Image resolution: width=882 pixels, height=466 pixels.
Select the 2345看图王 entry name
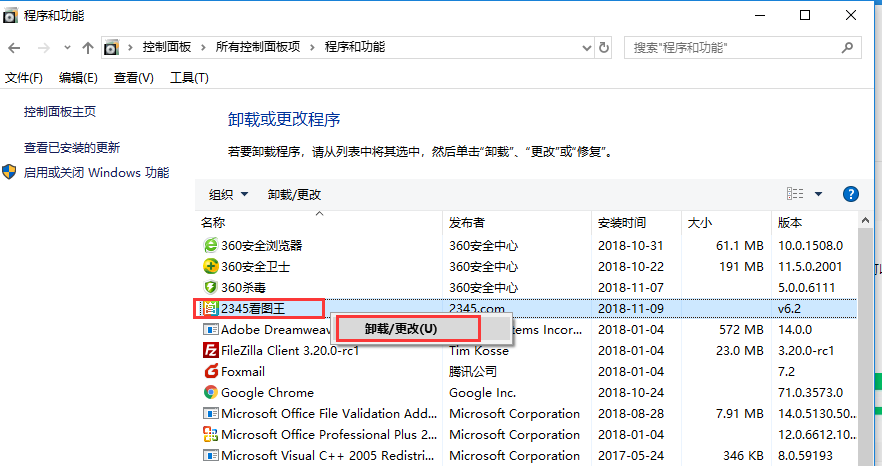(x=253, y=308)
